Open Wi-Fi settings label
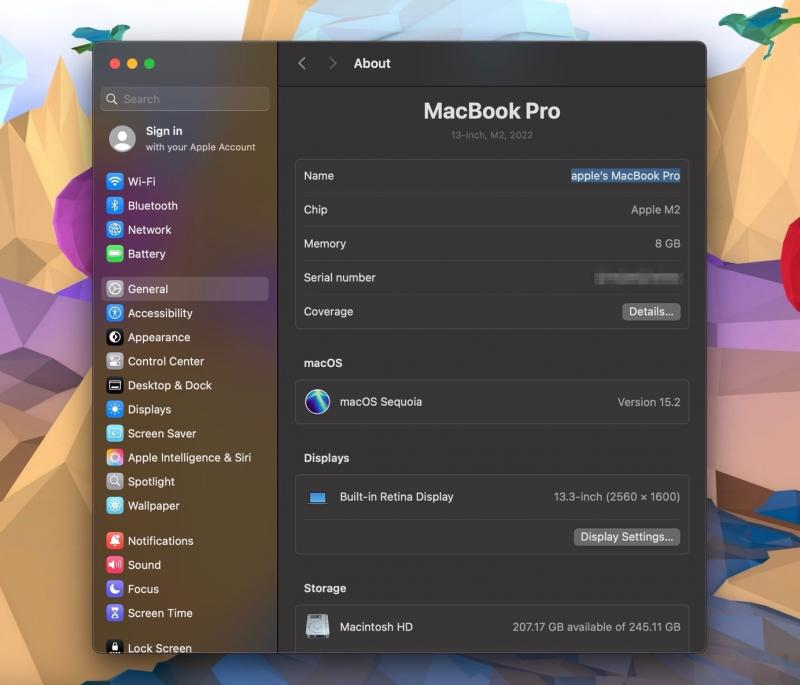Screen dimensions: 800x685 (x=141, y=182)
